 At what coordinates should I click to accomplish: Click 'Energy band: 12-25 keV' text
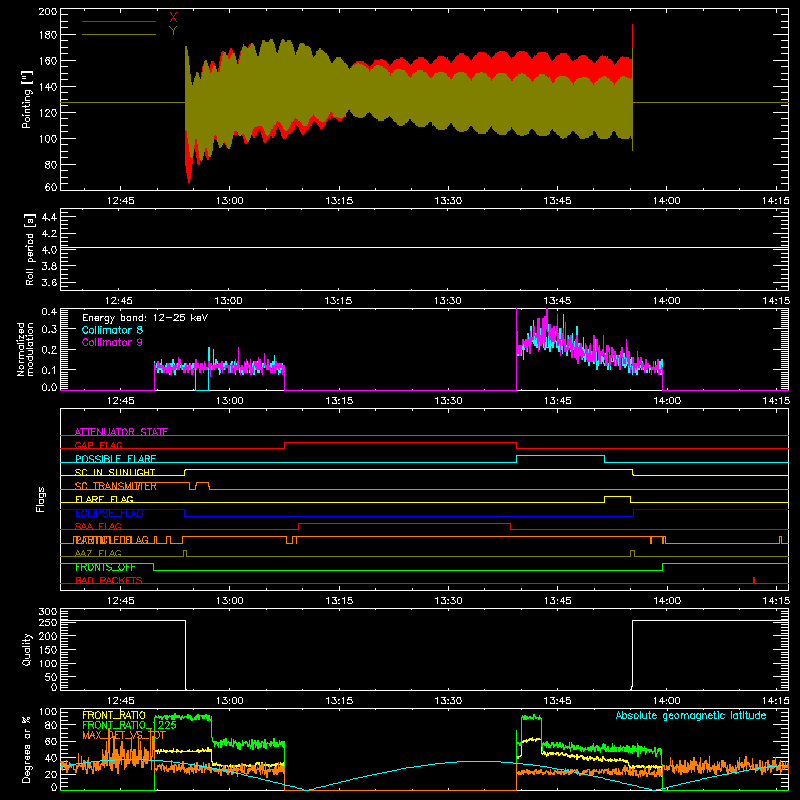click(x=145, y=318)
